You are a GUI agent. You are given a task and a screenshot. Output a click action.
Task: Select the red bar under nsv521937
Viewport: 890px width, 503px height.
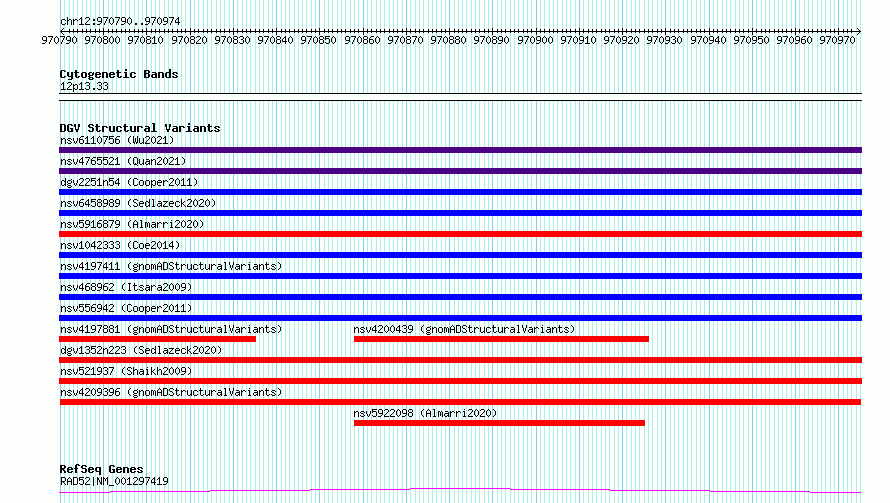460,381
